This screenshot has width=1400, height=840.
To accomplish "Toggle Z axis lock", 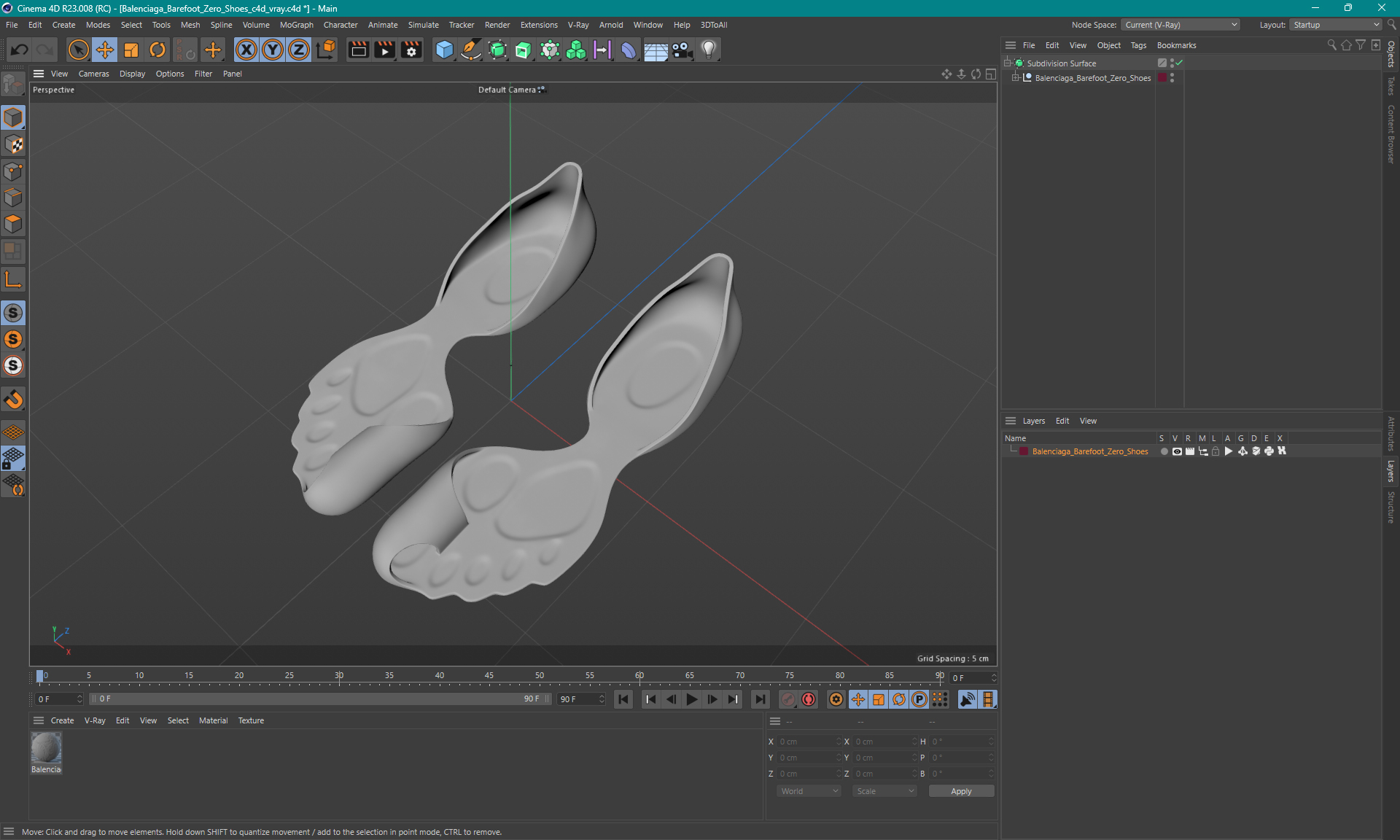I will click(299, 50).
